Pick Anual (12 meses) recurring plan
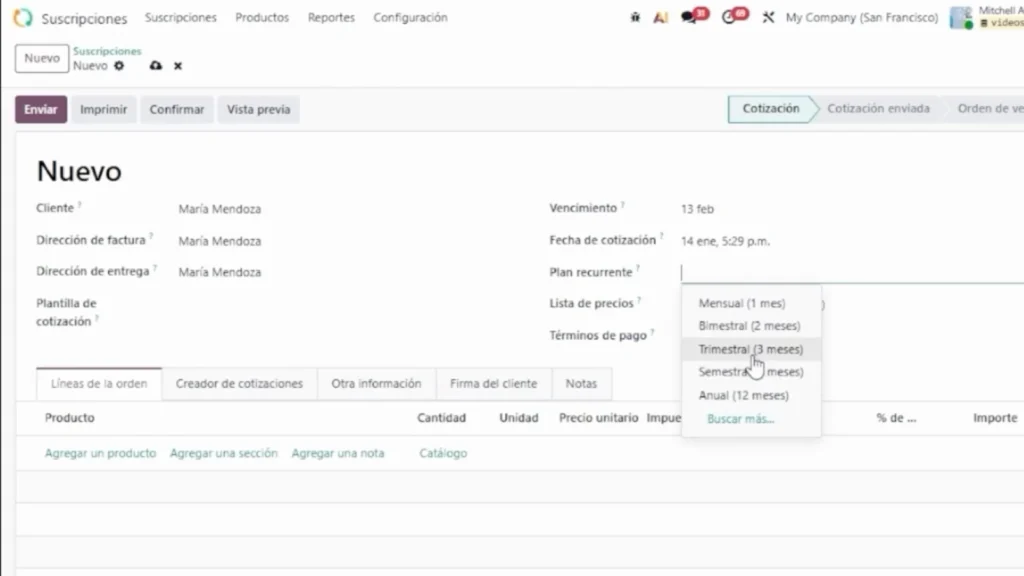This screenshot has width=1024, height=576. (x=743, y=395)
